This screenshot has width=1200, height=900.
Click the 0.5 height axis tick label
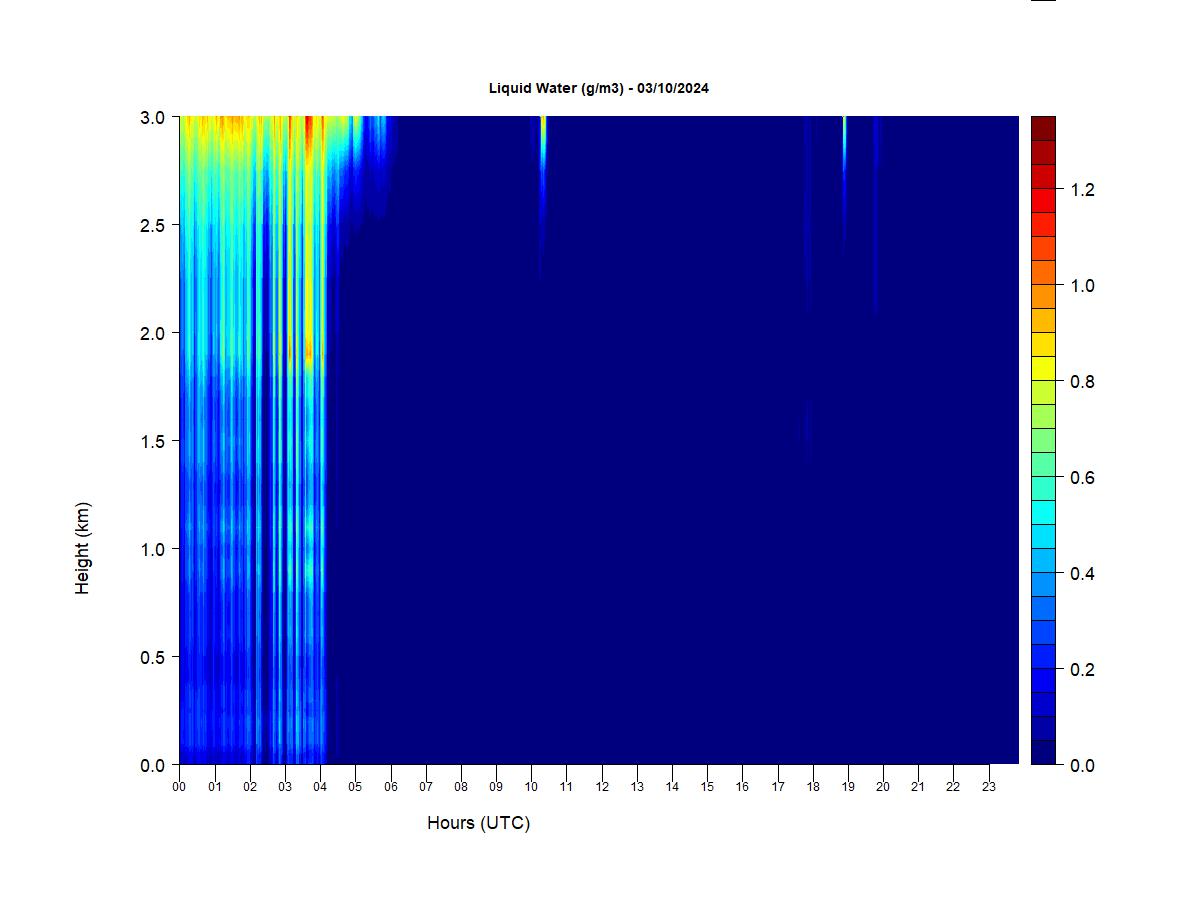[x=153, y=657]
